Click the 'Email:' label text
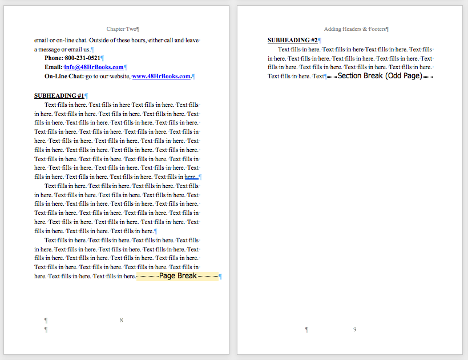Image resolution: width=468 pixels, height=360 pixels. tap(53, 67)
